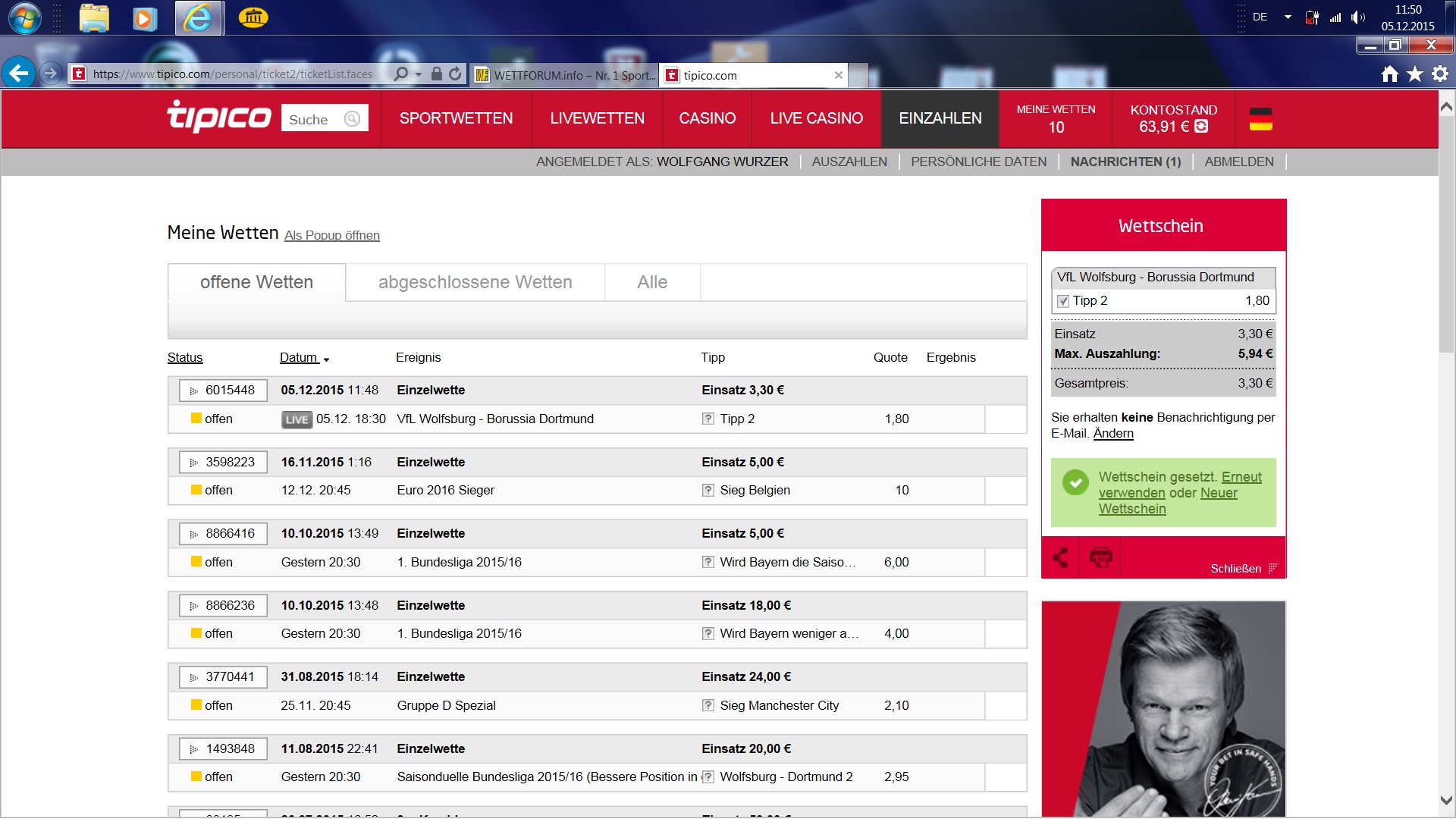
Task: Expand ticket 8866416 details
Action: pos(223,533)
